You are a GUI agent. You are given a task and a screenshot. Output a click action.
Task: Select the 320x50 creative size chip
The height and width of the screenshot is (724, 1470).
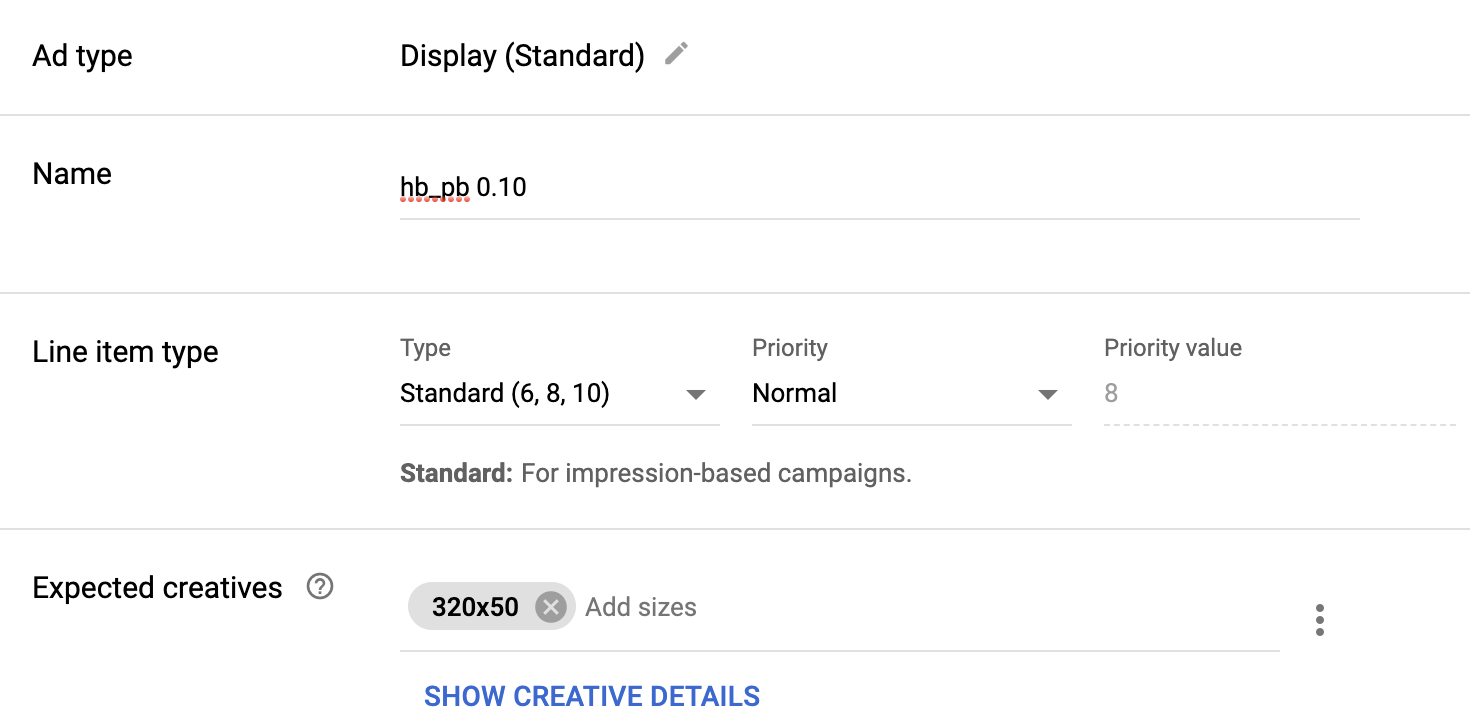475,607
